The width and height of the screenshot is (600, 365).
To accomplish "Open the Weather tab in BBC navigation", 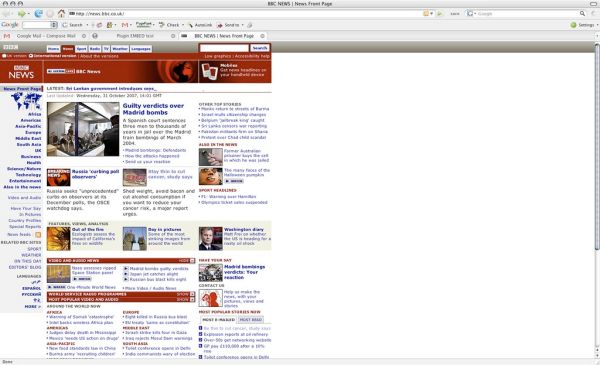I will pos(120,49).
